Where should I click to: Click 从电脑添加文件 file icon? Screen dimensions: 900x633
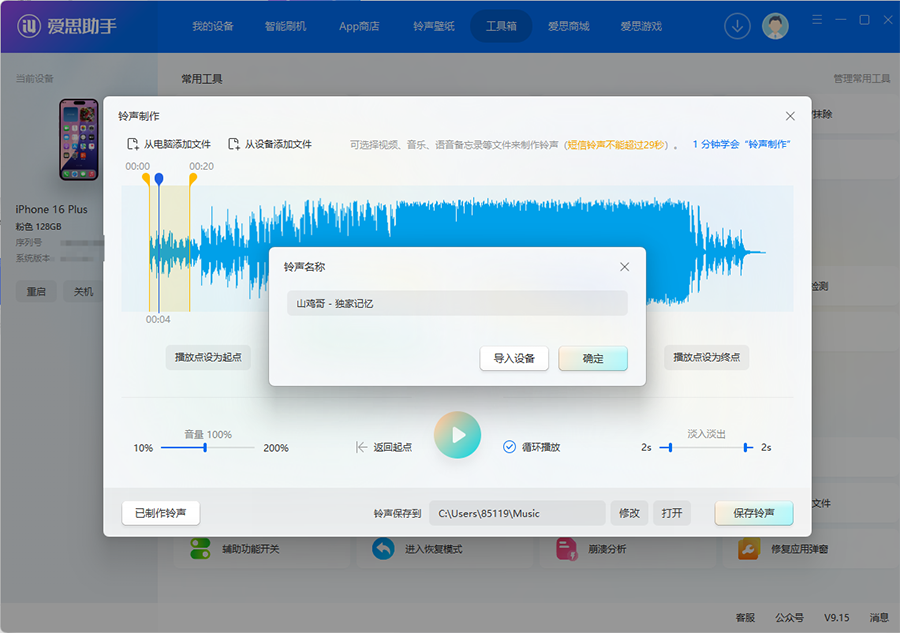click(x=133, y=144)
